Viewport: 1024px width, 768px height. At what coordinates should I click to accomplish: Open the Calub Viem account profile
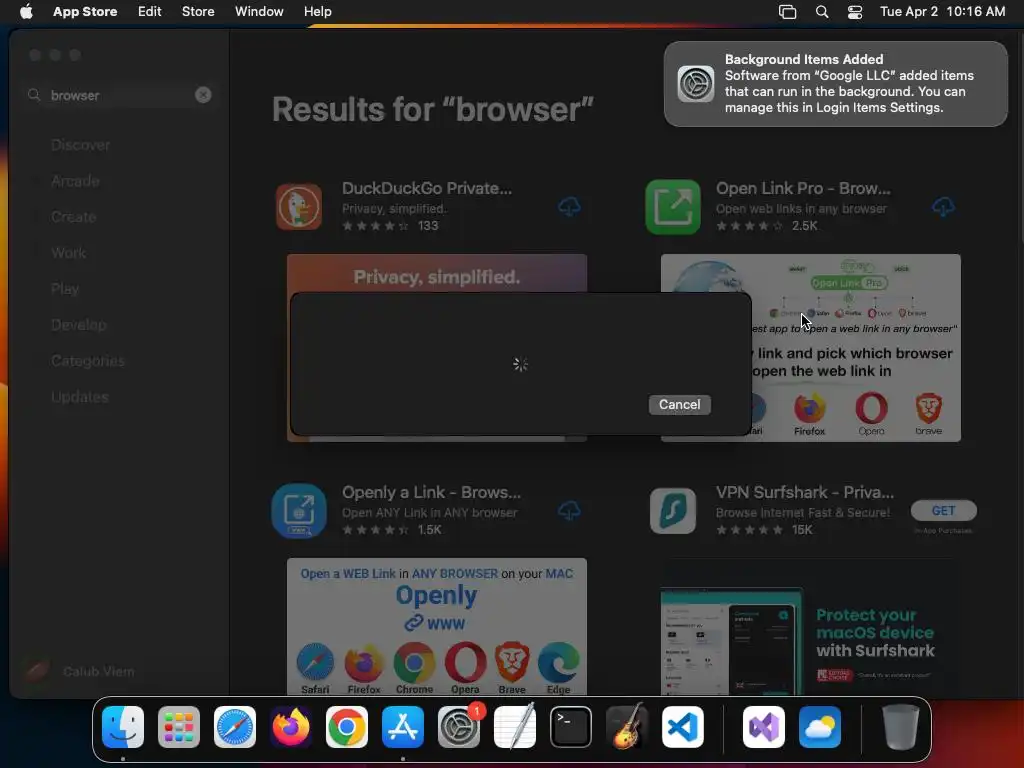(78, 671)
